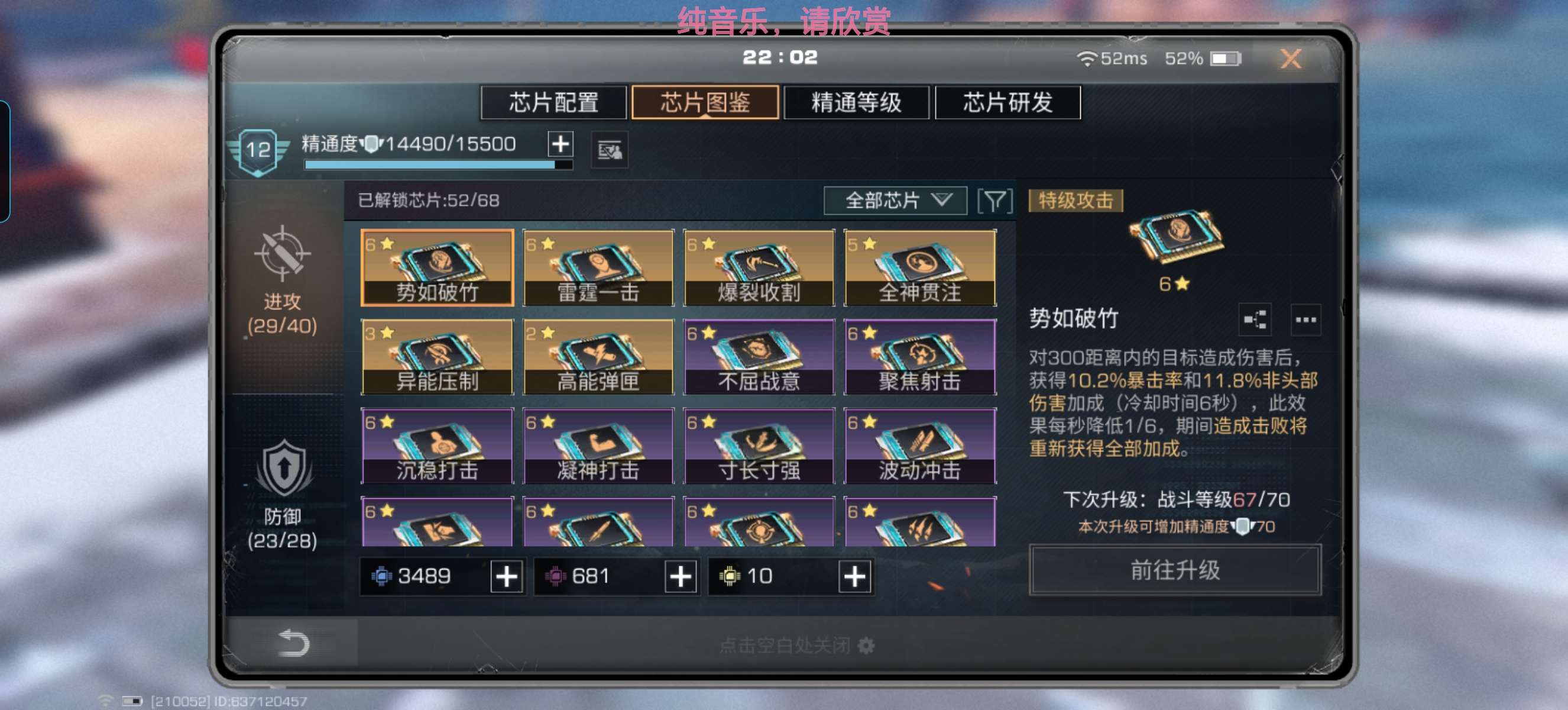
Task: Select the 高能弹匣 chip card
Action: pos(598,357)
